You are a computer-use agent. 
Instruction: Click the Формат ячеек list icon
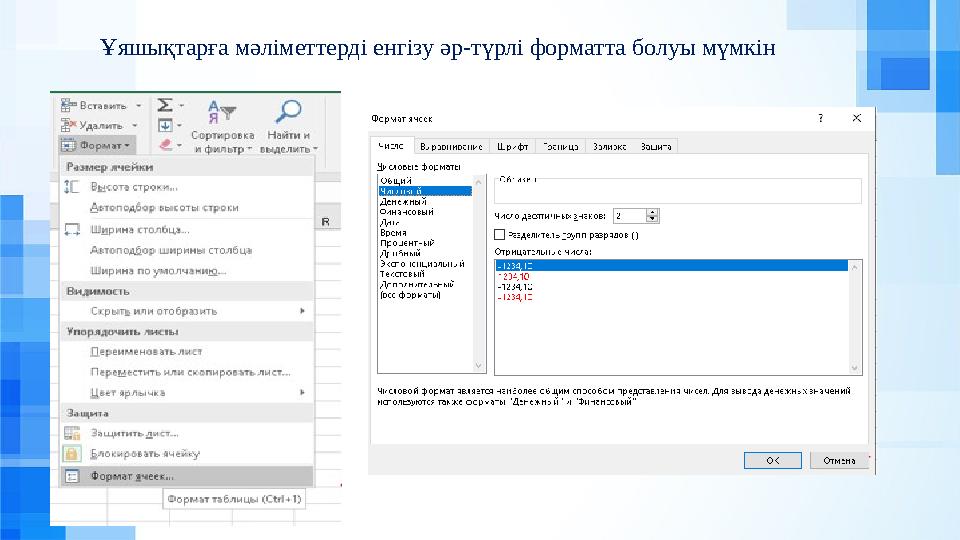pos(72,476)
